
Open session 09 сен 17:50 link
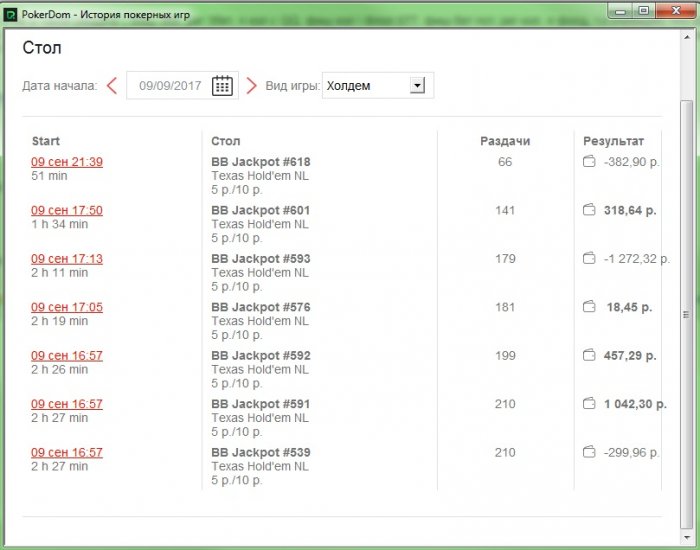[x=67, y=210]
